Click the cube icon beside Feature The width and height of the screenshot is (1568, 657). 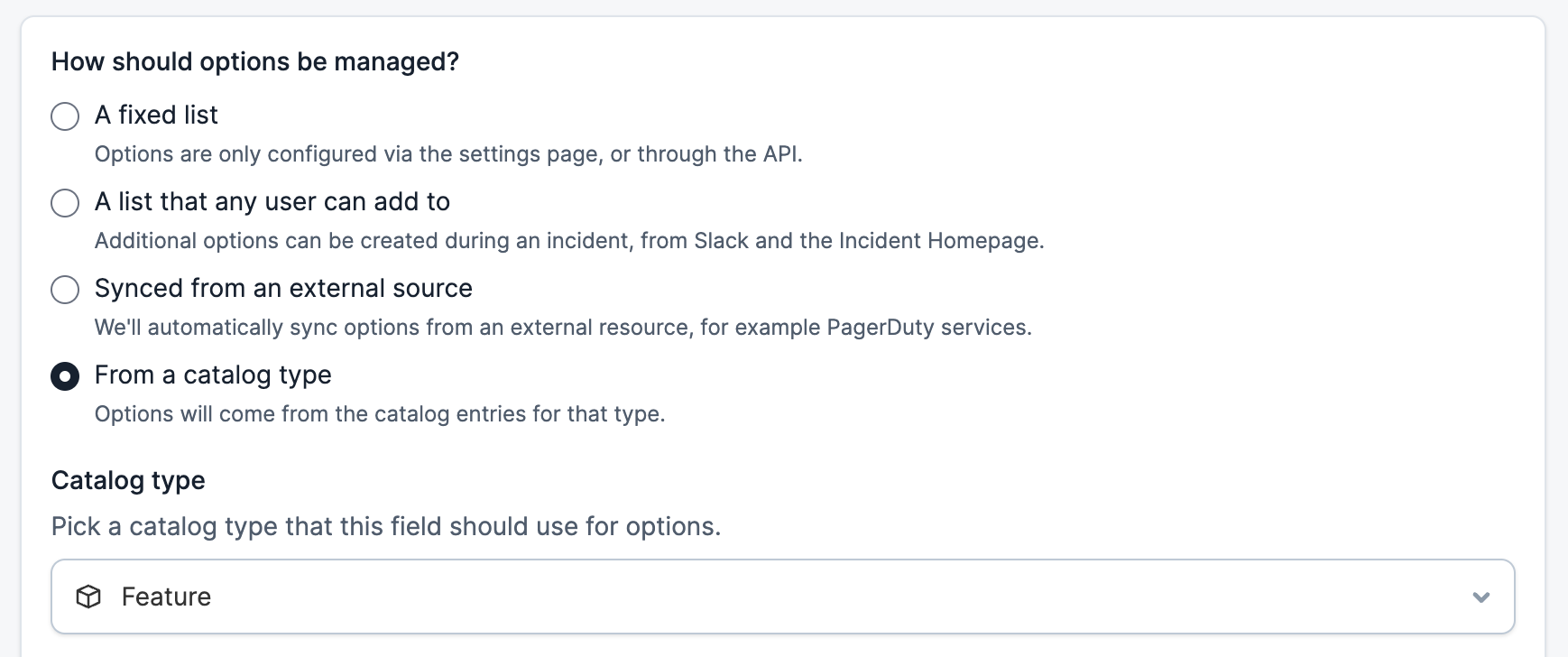88,597
